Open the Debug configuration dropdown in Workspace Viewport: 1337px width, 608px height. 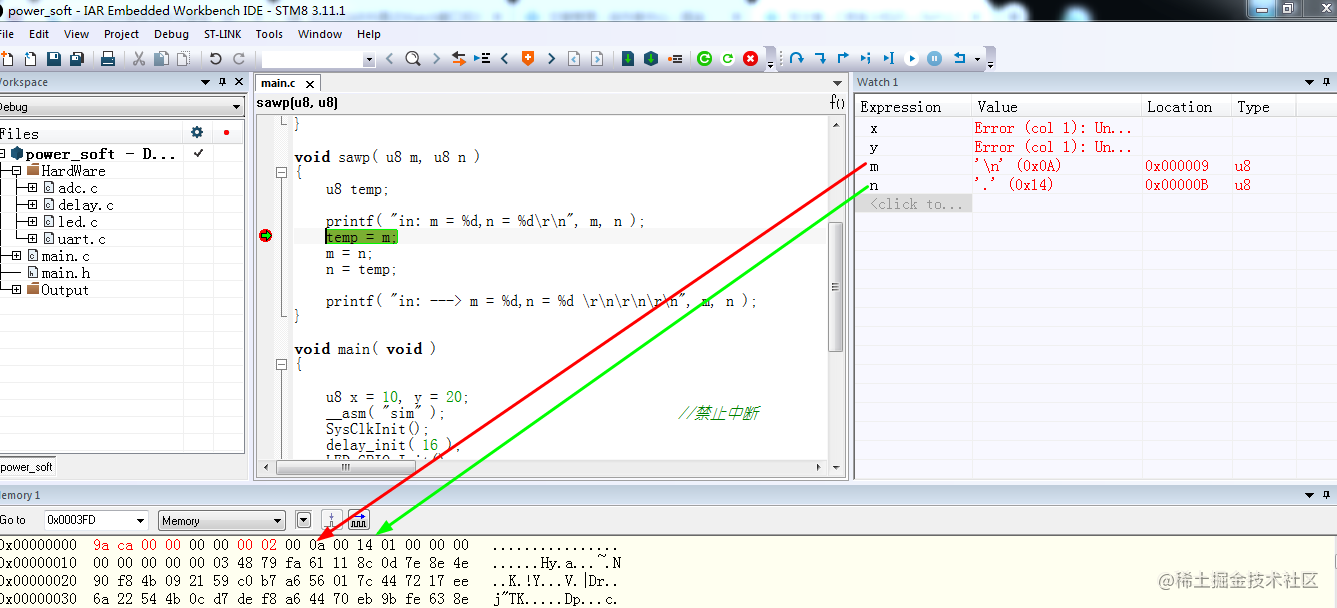tap(237, 107)
